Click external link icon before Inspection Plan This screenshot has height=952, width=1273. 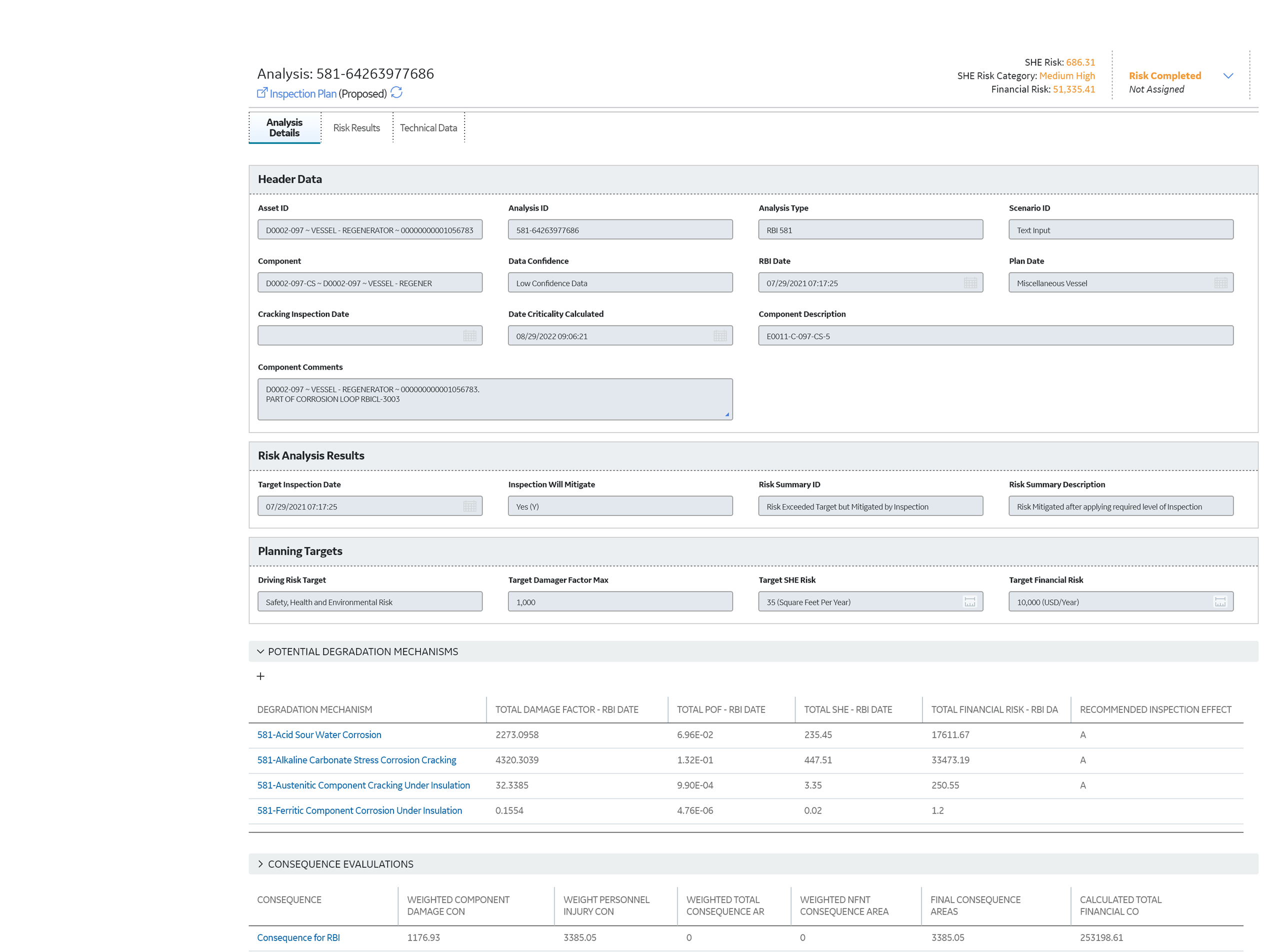click(x=262, y=92)
